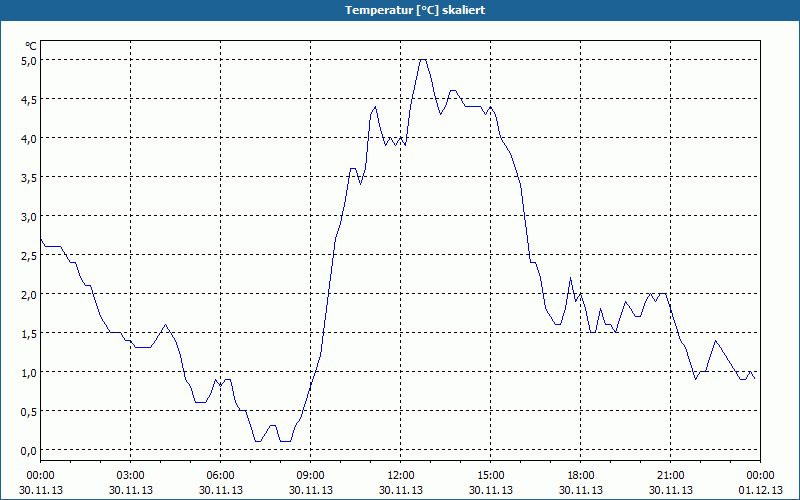
Task: Select the 06:00 time label
Action: (x=220, y=476)
